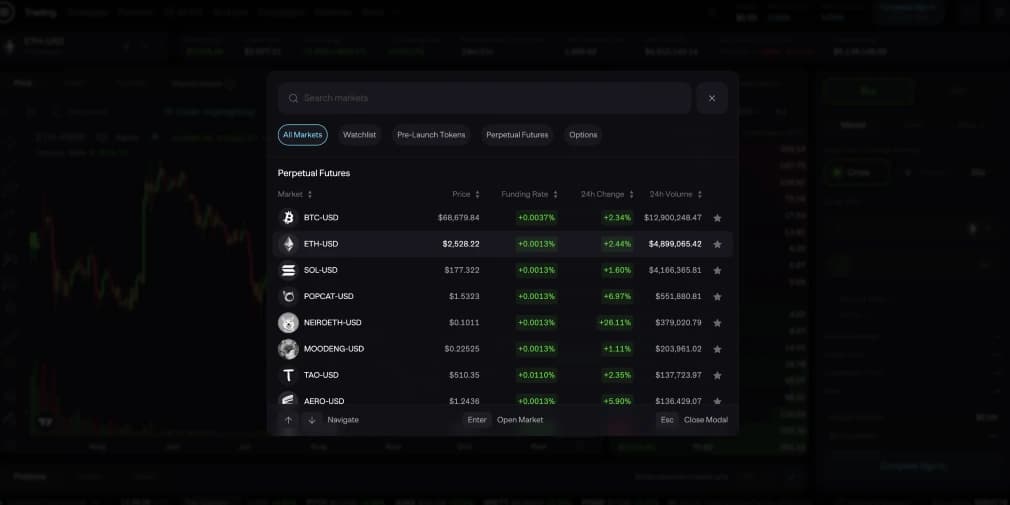Click in the Search markets field
Screen dimensions: 1010x505
490,98
